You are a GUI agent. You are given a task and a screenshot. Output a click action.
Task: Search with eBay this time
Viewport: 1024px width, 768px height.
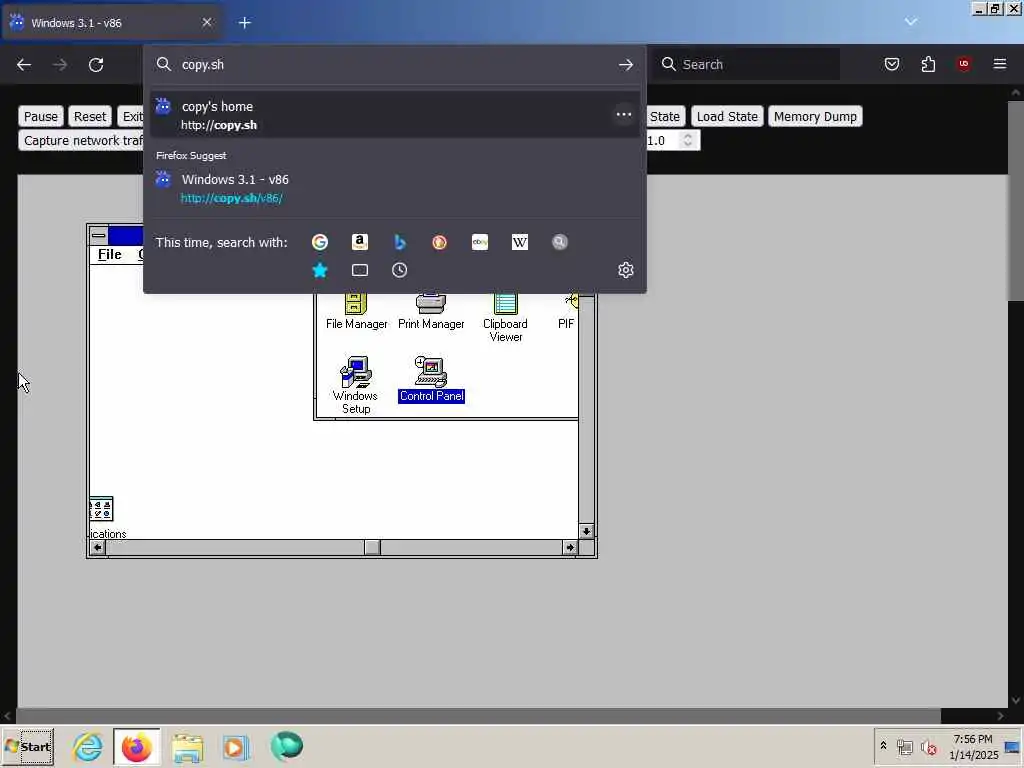coord(480,242)
